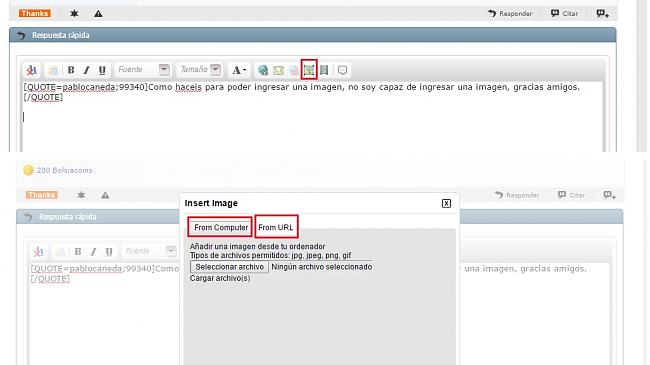Click the Cargar archivo(s) link
Screen dimensions: 650x365
point(220,278)
